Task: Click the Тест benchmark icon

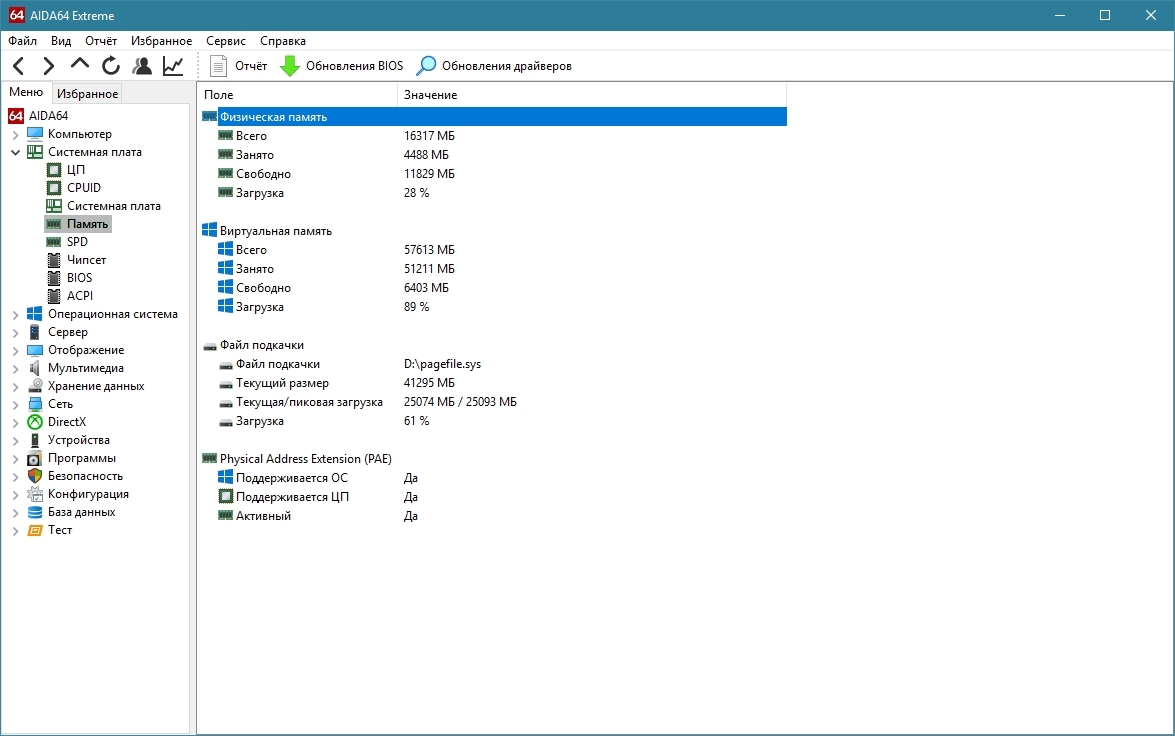Action: click(x=34, y=530)
